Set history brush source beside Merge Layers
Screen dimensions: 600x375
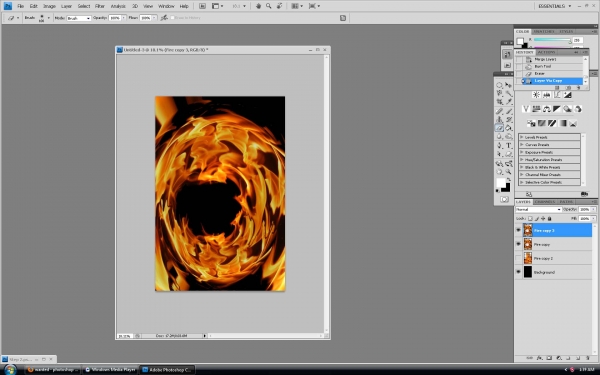click(x=519, y=59)
